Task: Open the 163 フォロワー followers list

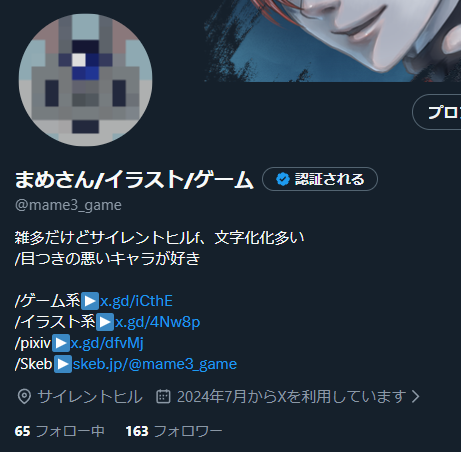Action: (x=174, y=431)
